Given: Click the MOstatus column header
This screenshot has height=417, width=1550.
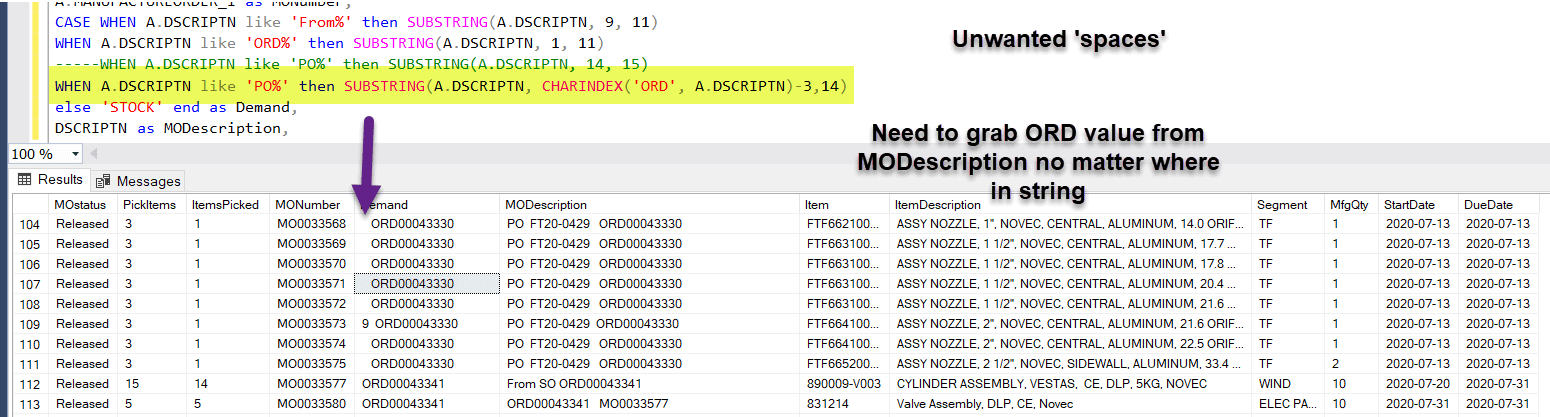Looking at the screenshot, I should pyautogui.click(x=79, y=204).
